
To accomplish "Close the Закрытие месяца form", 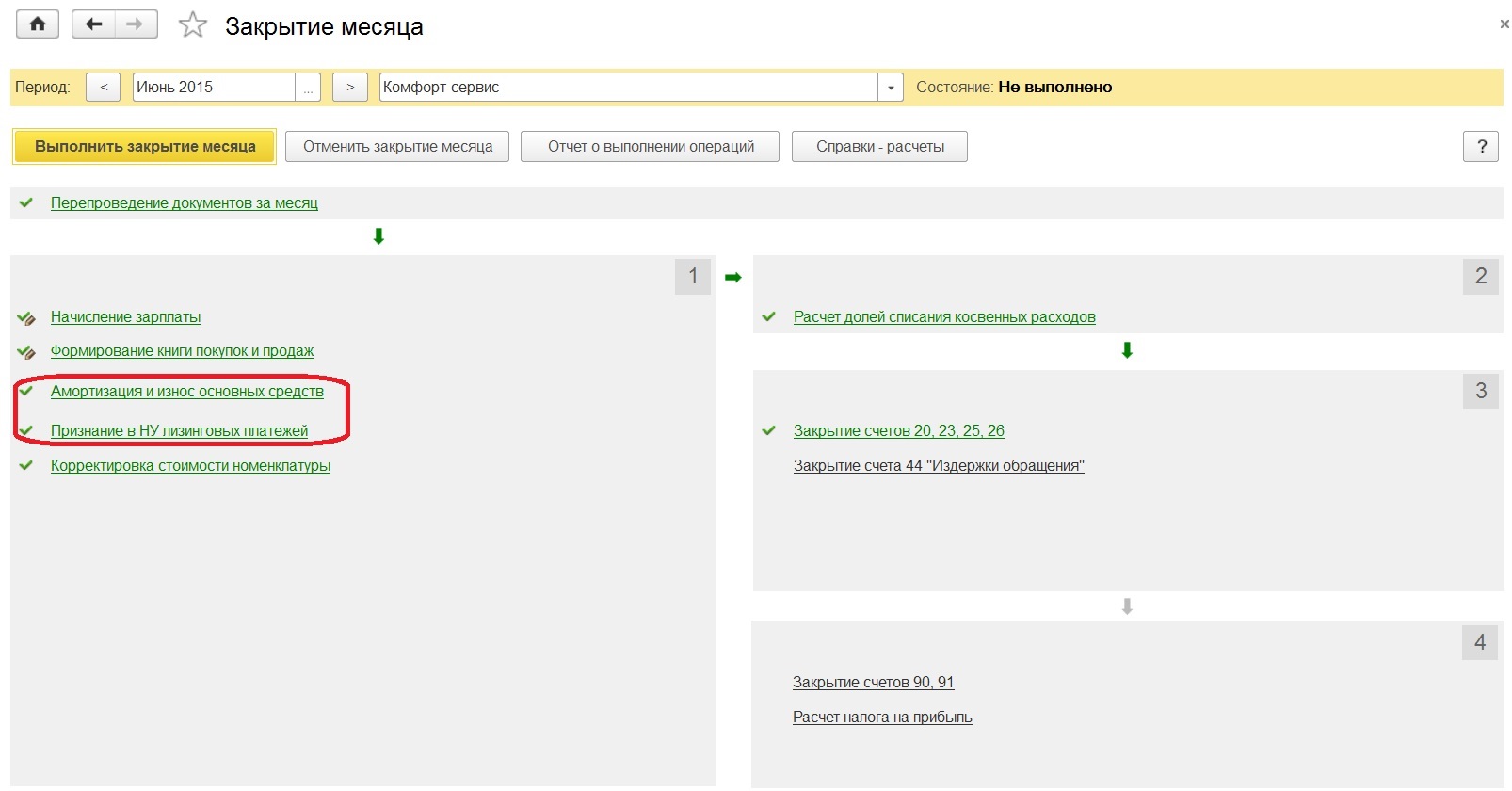I will pos(1504,24).
